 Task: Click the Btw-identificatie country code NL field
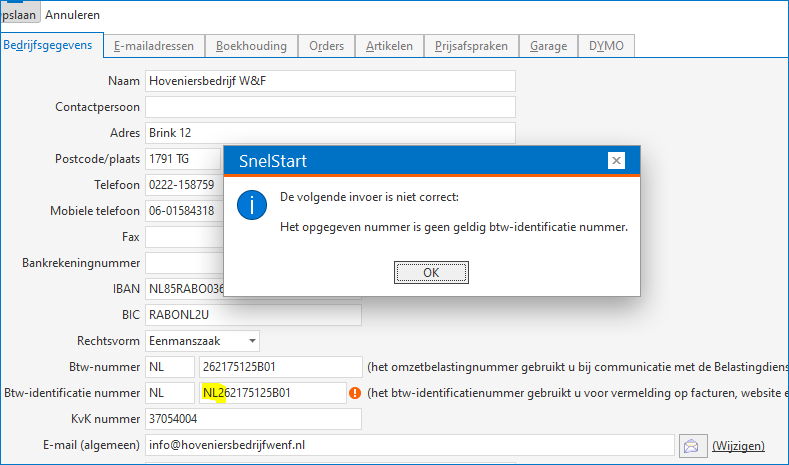[170, 393]
